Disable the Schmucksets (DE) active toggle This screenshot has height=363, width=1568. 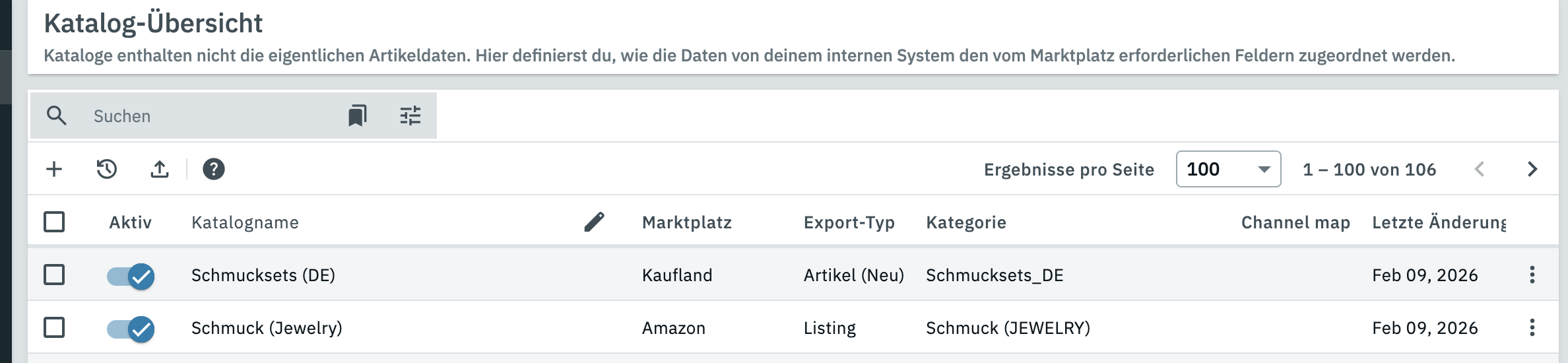coord(131,276)
